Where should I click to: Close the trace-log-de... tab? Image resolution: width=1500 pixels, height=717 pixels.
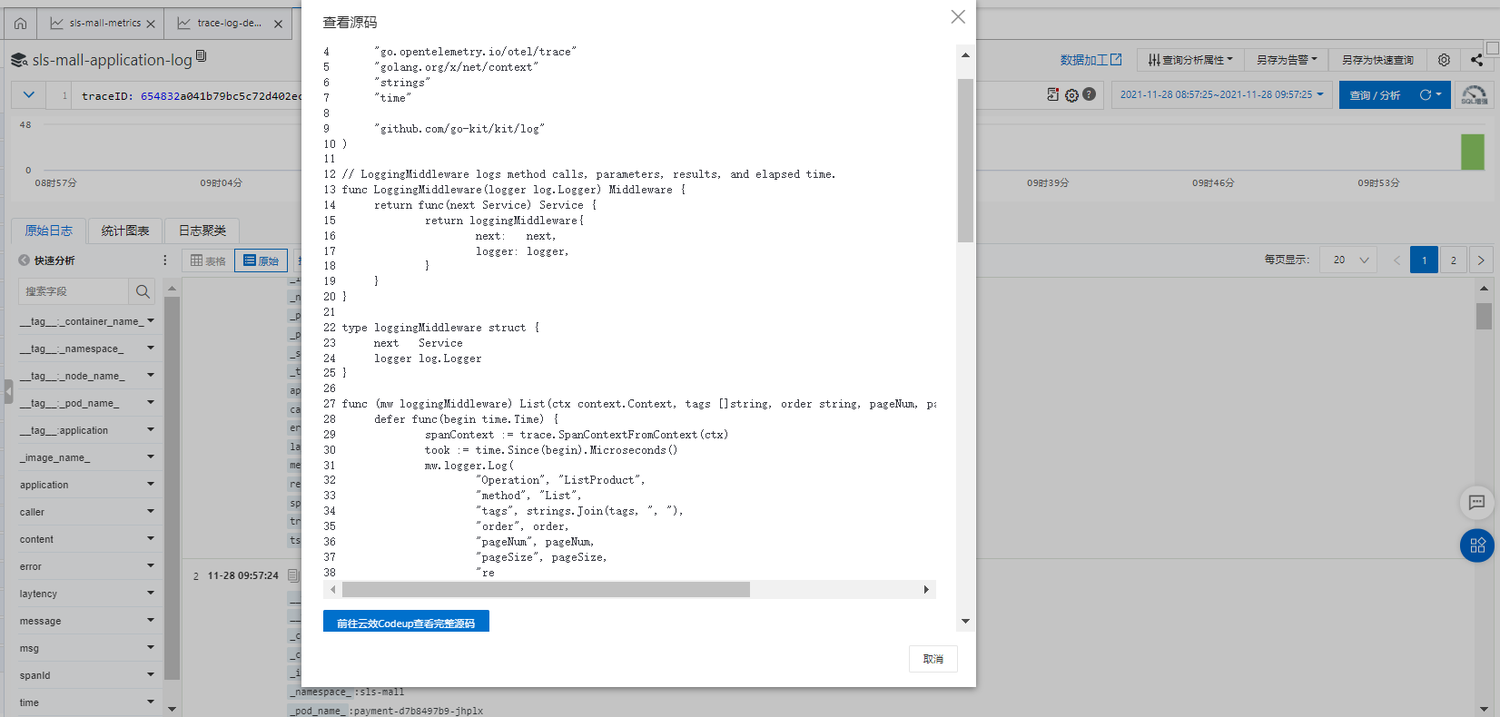[277, 23]
